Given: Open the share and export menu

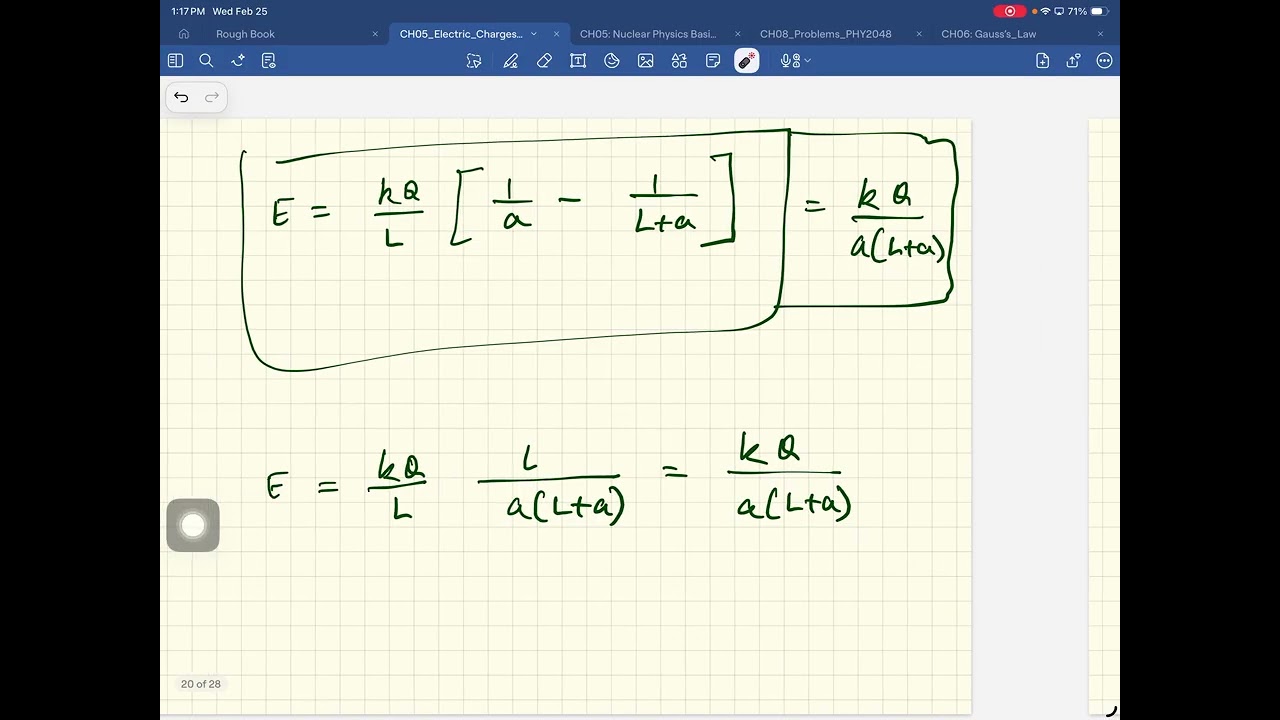Looking at the screenshot, I should [1073, 61].
